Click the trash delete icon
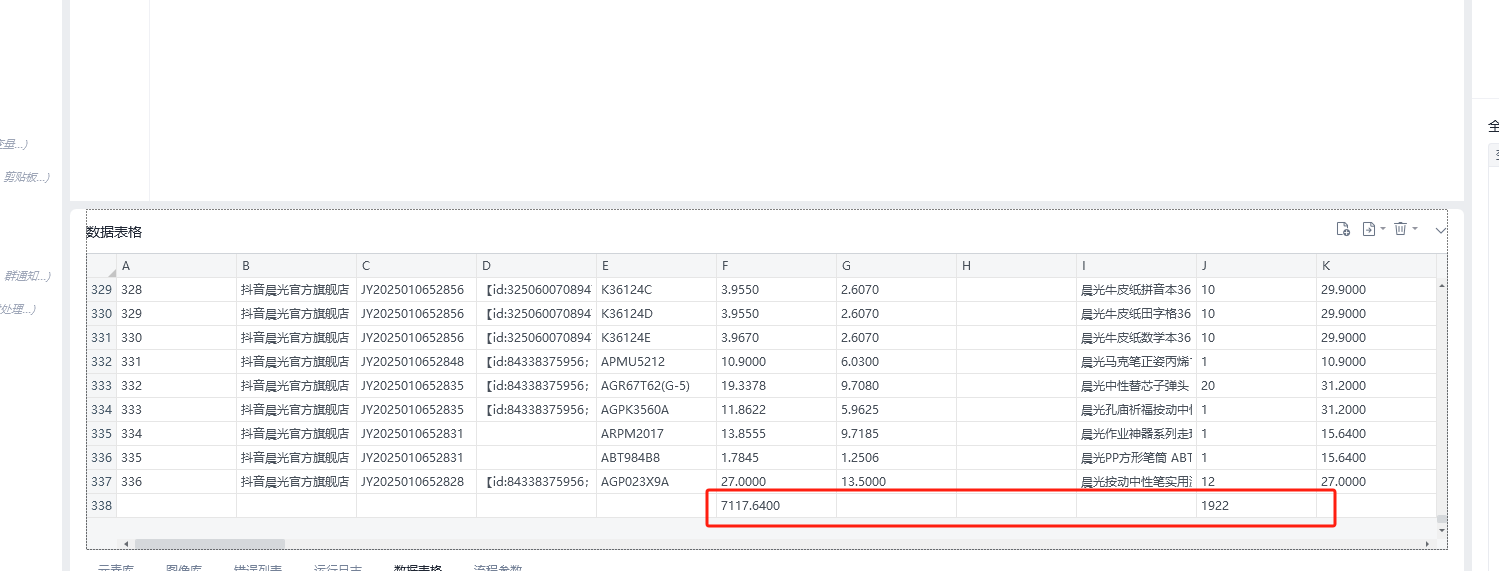1499x571 pixels. point(1400,229)
